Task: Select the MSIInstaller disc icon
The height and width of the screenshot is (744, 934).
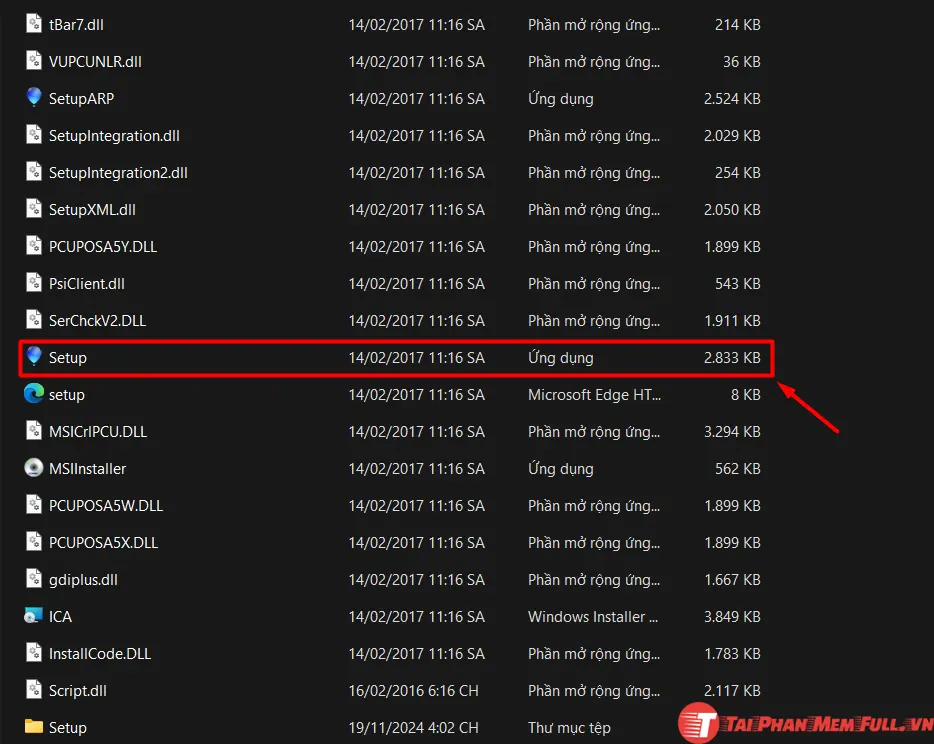Action: [34, 468]
